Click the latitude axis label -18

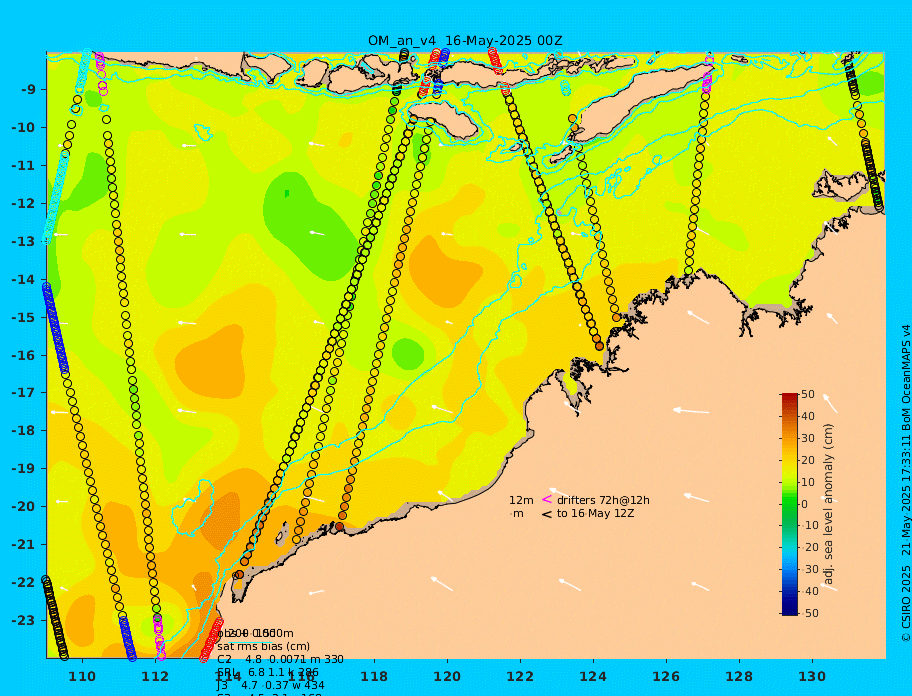(x=24, y=431)
